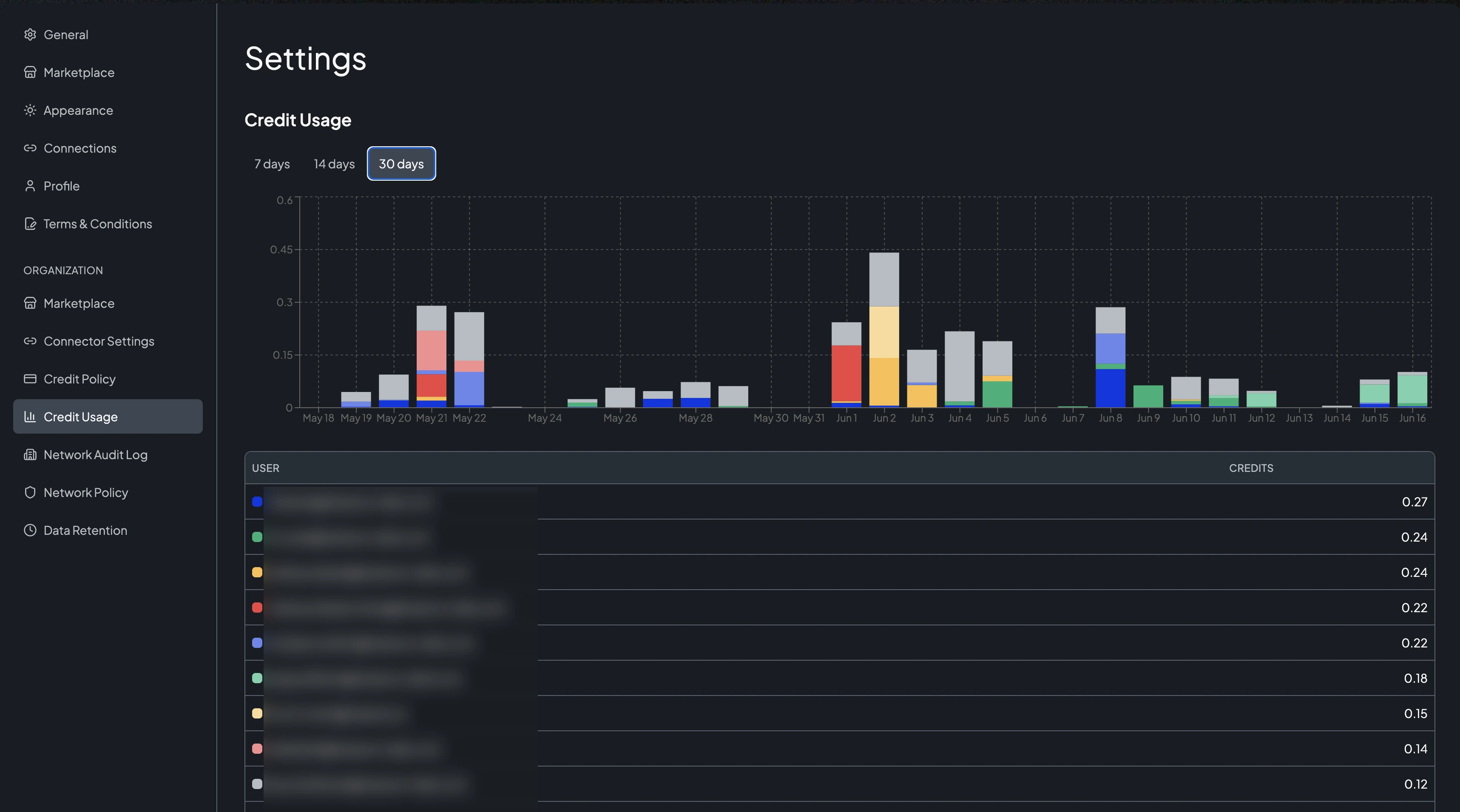The height and width of the screenshot is (812, 1460).
Task: Click the Organization Marketplace storefront icon
Action: tap(30, 303)
